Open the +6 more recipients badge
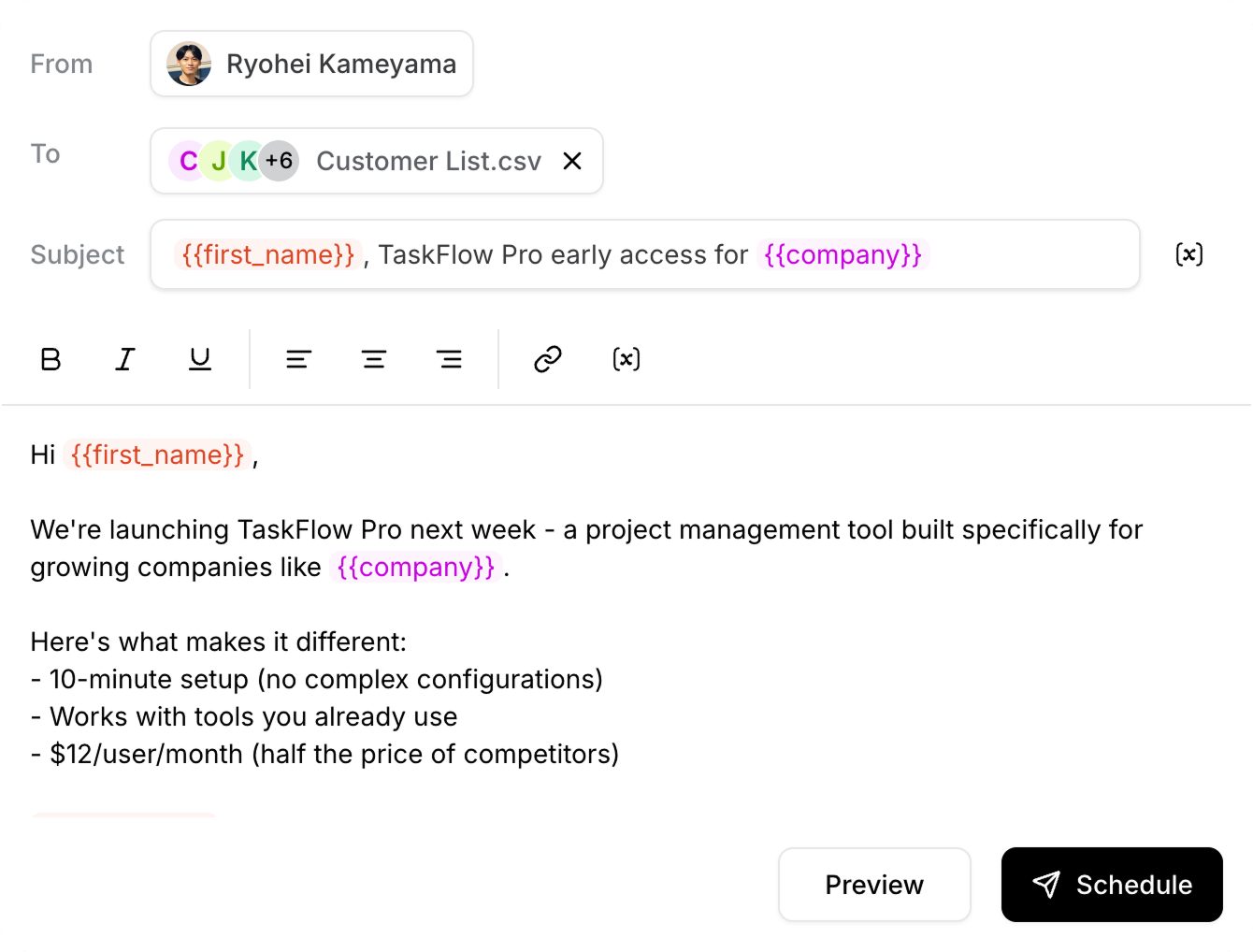Screen dimensions: 1253x952 279,161
